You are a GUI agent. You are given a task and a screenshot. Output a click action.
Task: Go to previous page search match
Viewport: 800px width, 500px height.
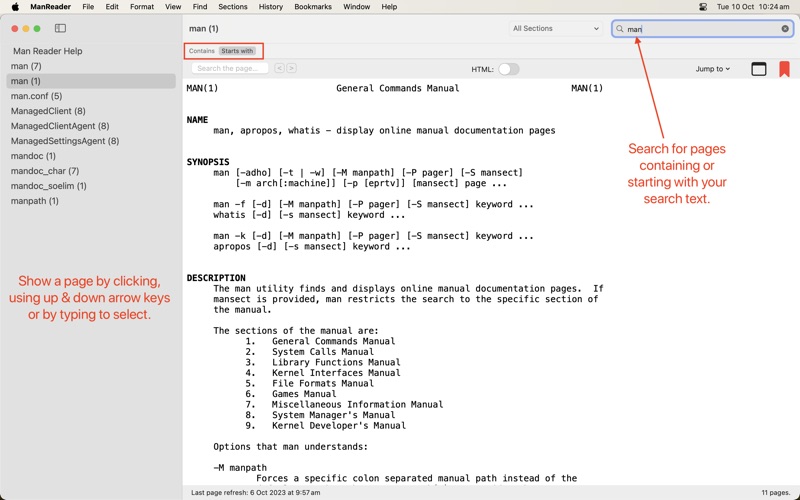279,68
